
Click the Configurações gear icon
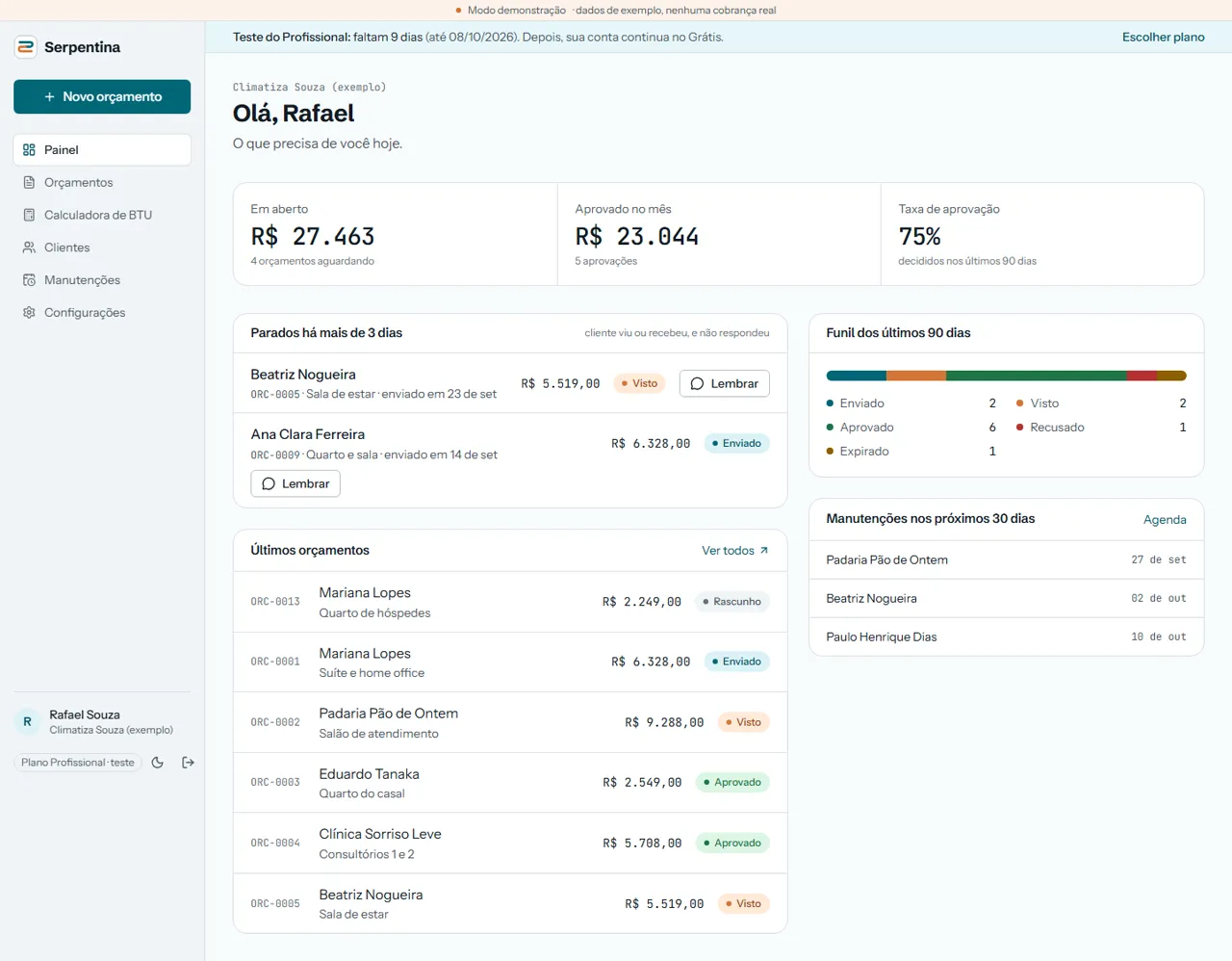(29, 313)
